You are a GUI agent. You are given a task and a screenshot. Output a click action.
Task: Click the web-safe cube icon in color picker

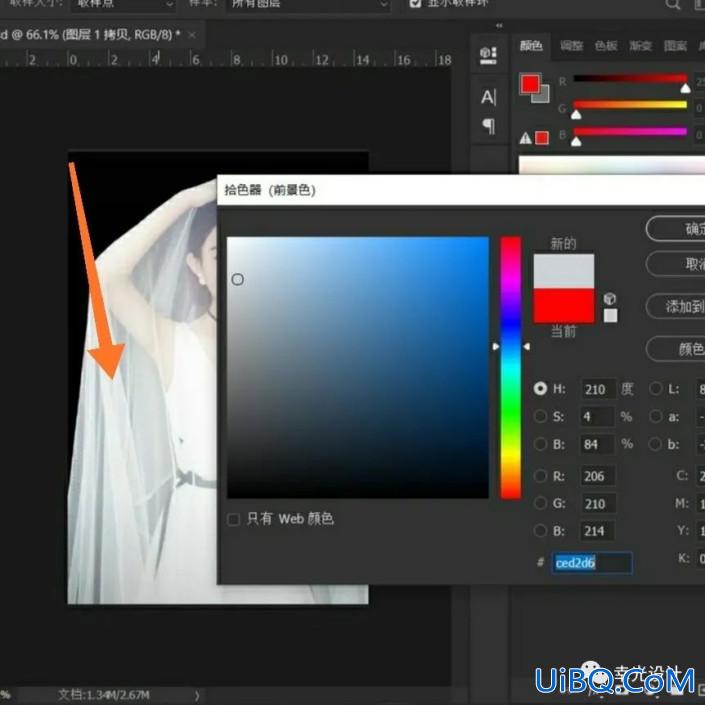(x=610, y=299)
